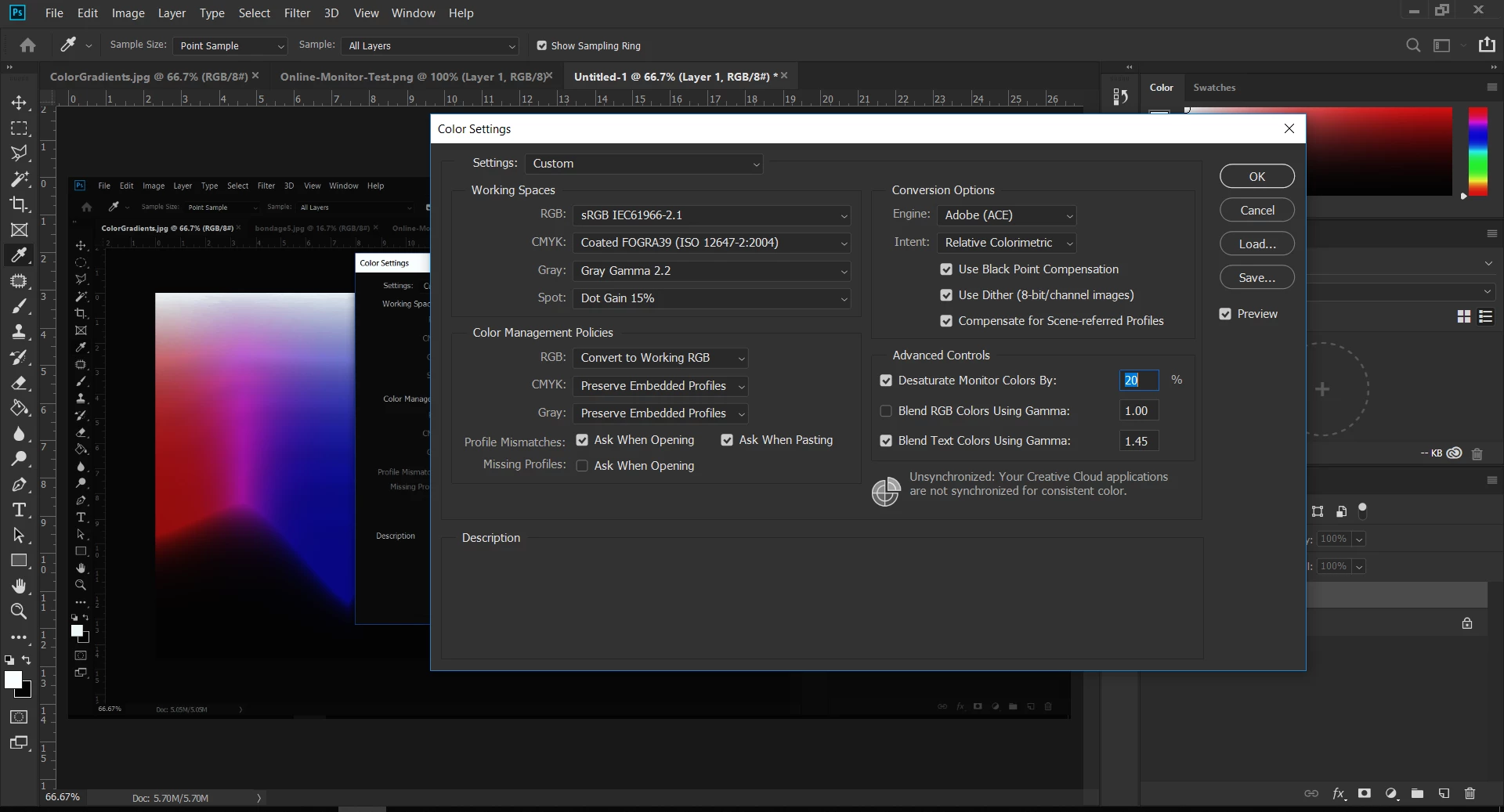Select the Horizontal Type tool
The height and width of the screenshot is (812, 1504).
19,510
